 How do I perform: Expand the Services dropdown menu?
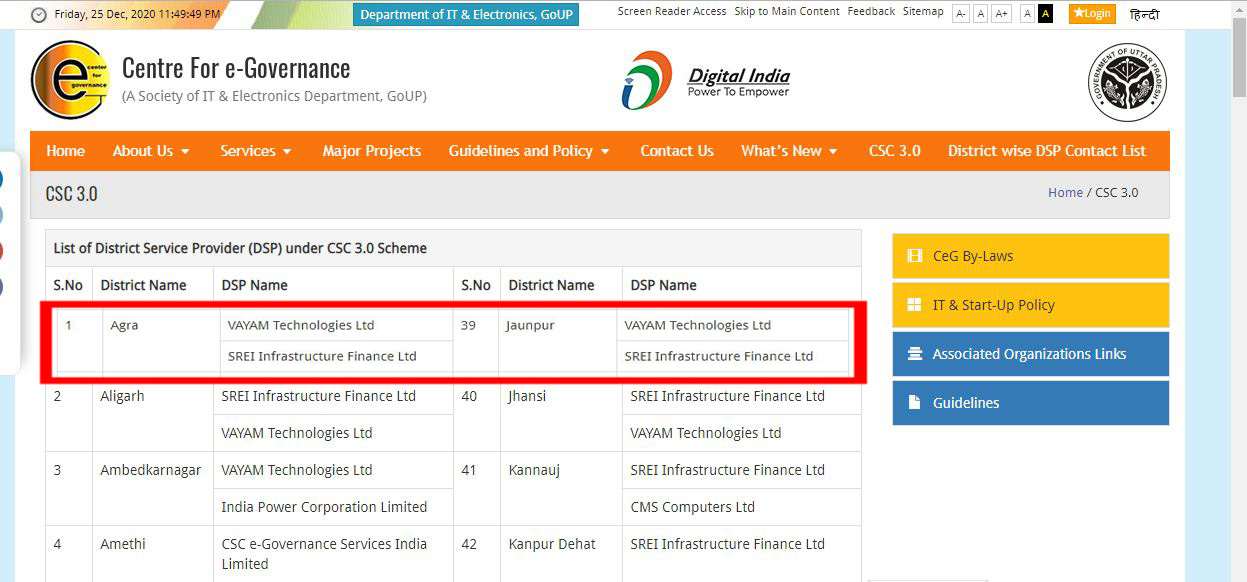tap(256, 151)
